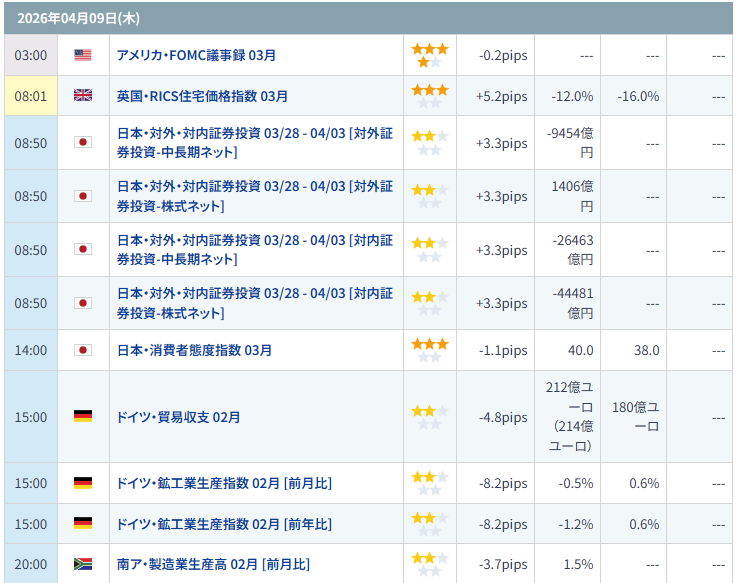Click the United States flag icon
Screen dimensions: 736x583
83,56
